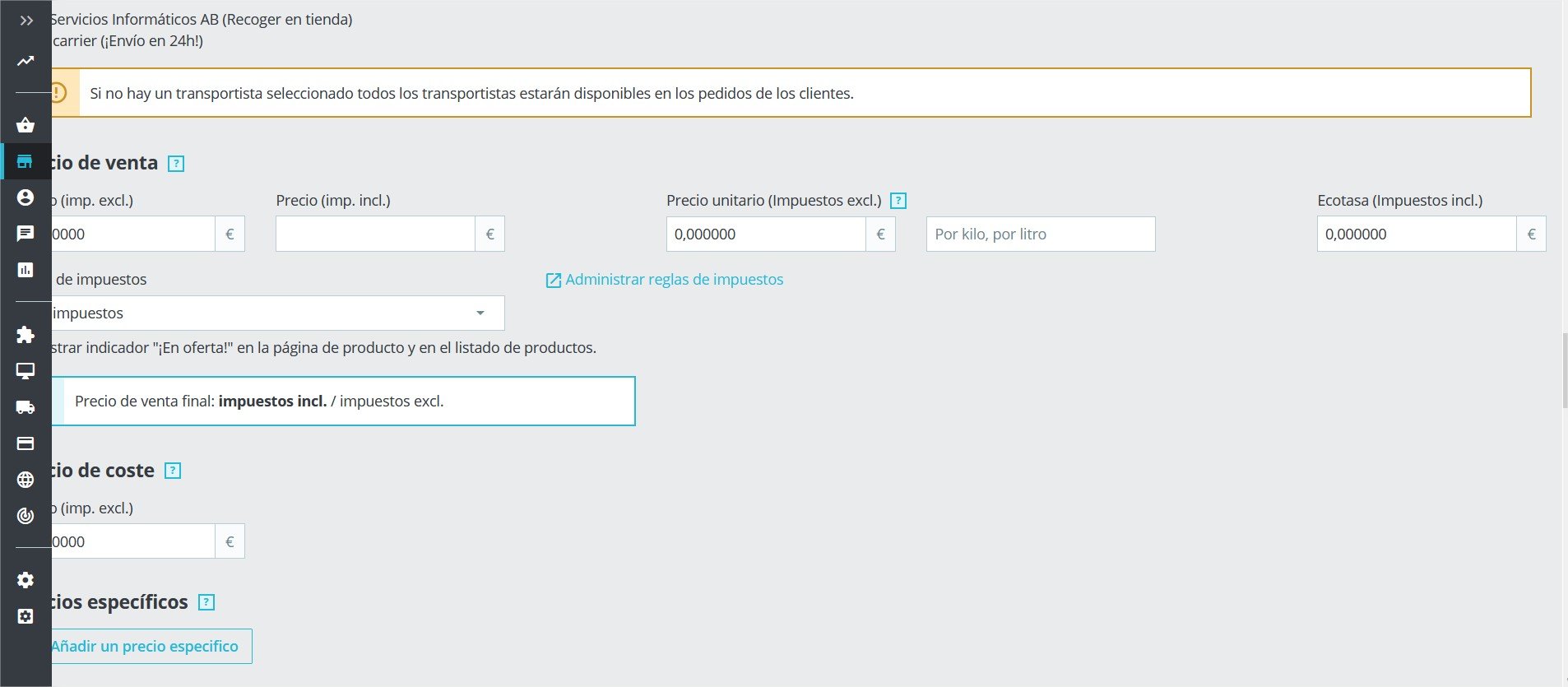Image resolution: width=1568 pixels, height=687 pixels.
Task: Open Customer Service chat icon
Action: [26, 234]
